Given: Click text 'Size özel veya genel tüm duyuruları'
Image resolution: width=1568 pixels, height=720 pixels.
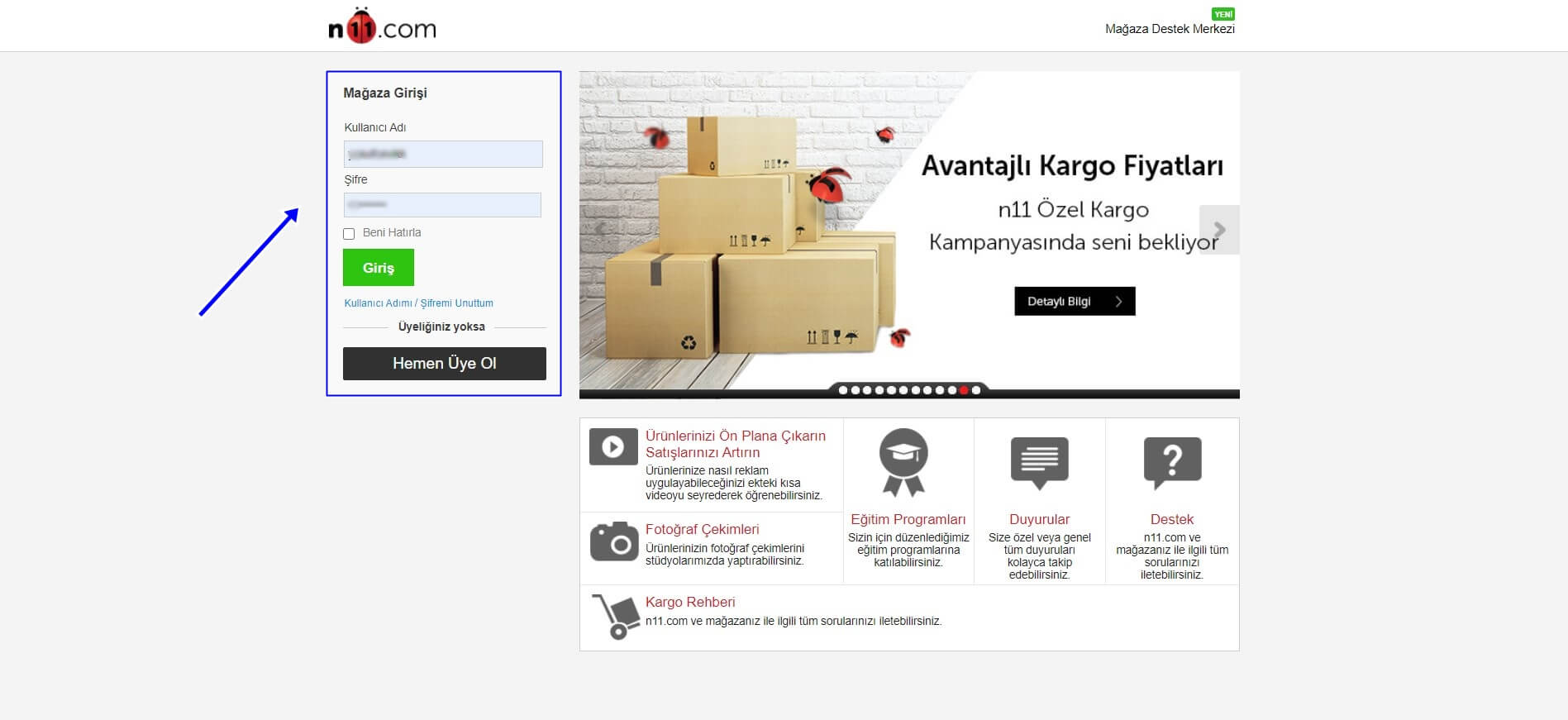Looking at the screenshot, I should tap(1040, 543).
